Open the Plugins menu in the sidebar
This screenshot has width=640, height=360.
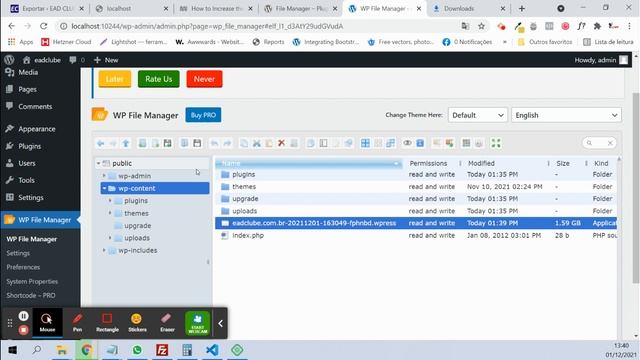pos(29,146)
